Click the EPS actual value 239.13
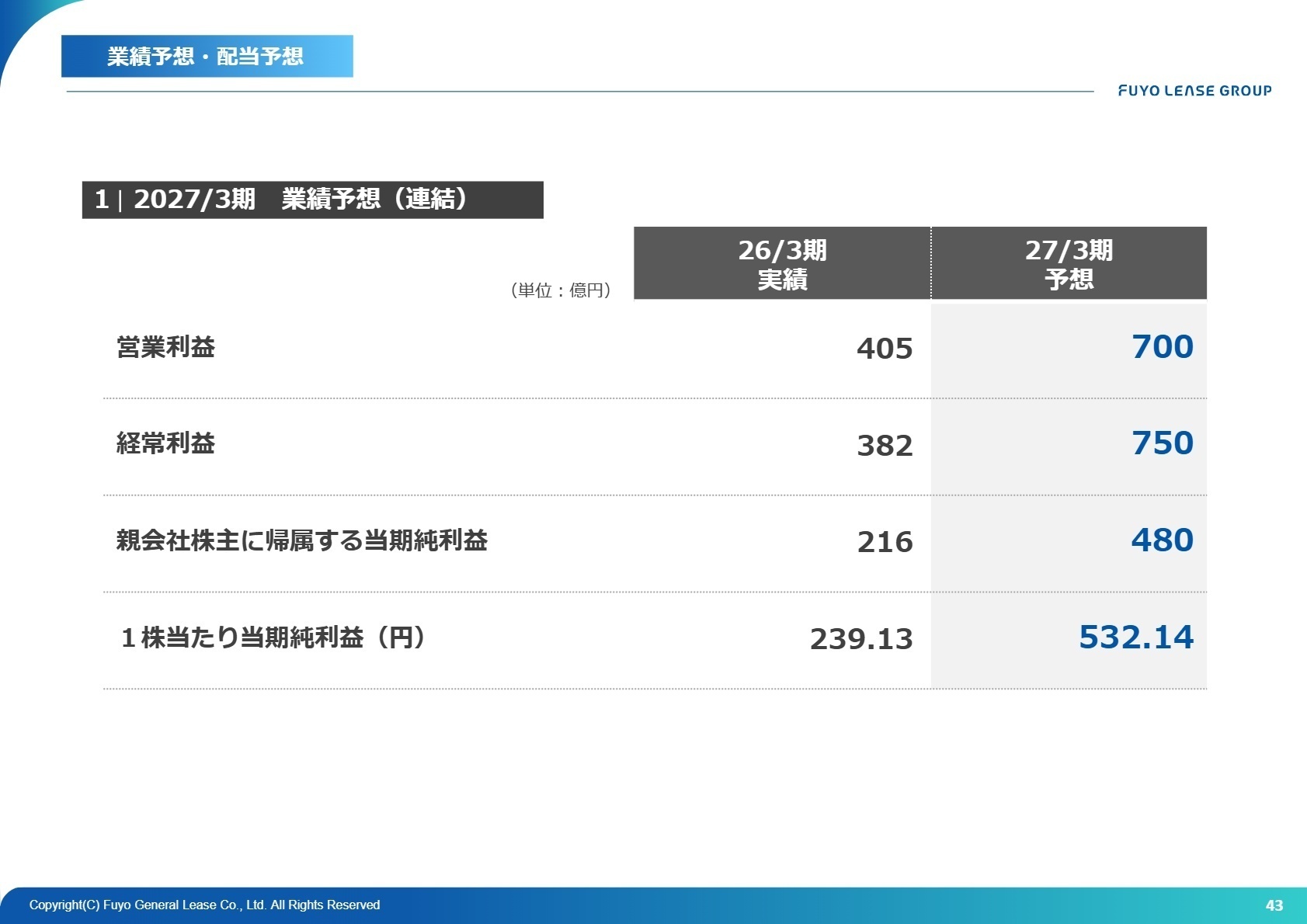The image size is (1307, 924). (x=861, y=639)
